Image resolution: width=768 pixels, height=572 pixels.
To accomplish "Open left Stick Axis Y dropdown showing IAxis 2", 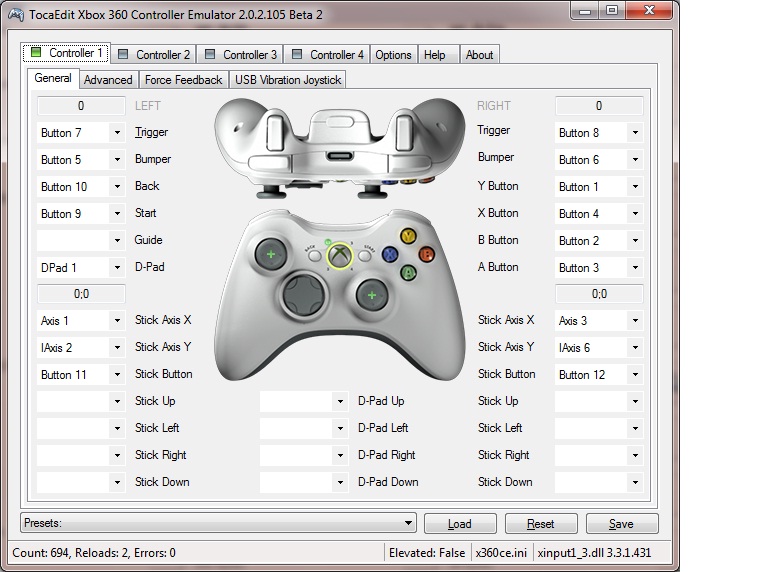I will (81, 348).
